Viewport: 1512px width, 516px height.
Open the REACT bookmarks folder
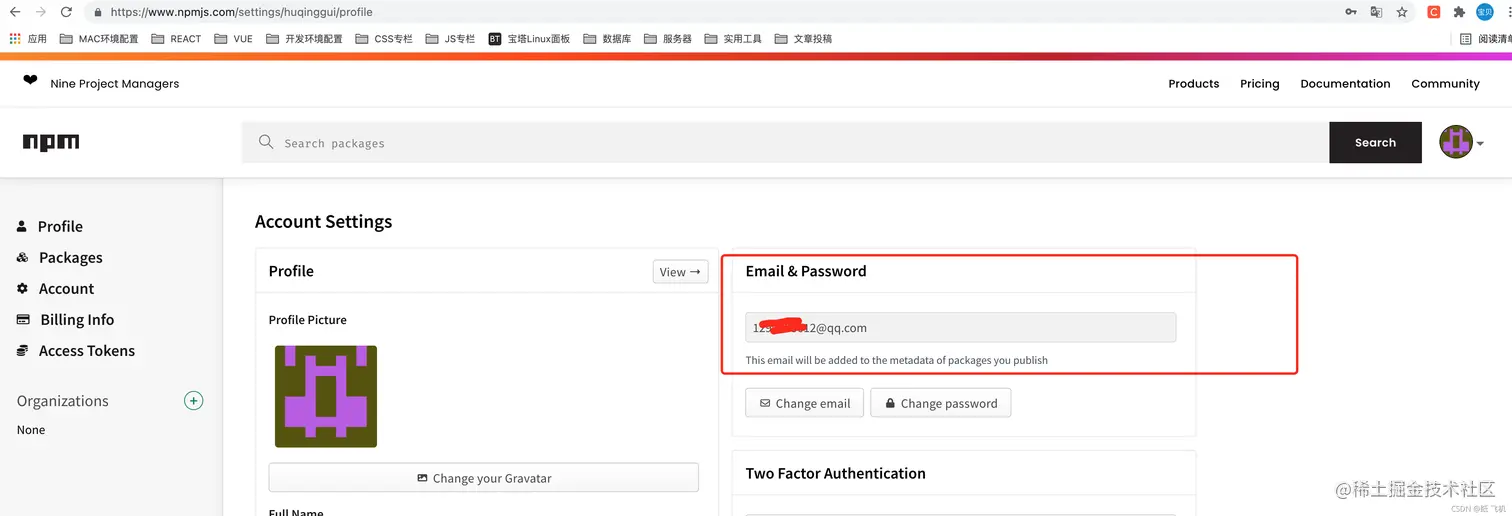(x=176, y=39)
